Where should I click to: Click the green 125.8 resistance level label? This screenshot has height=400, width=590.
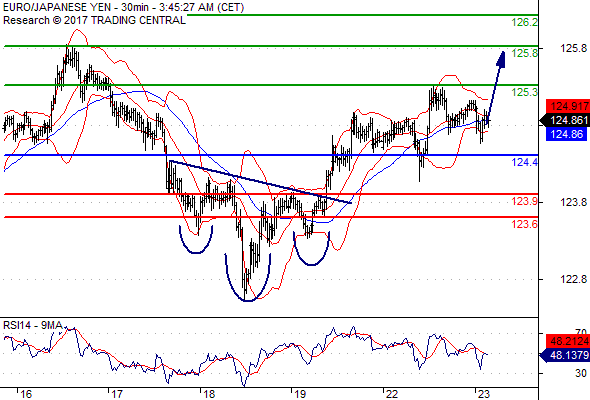pos(525,53)
